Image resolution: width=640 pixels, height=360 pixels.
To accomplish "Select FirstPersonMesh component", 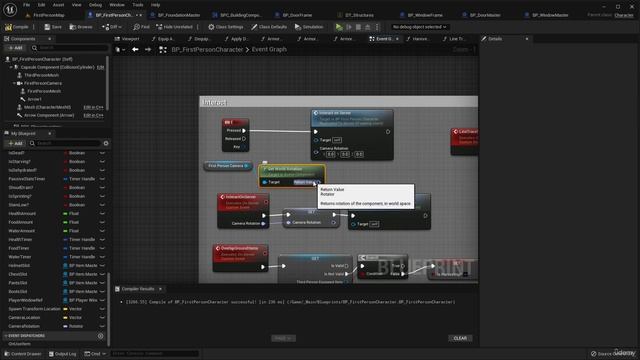I will click(44, 91).
